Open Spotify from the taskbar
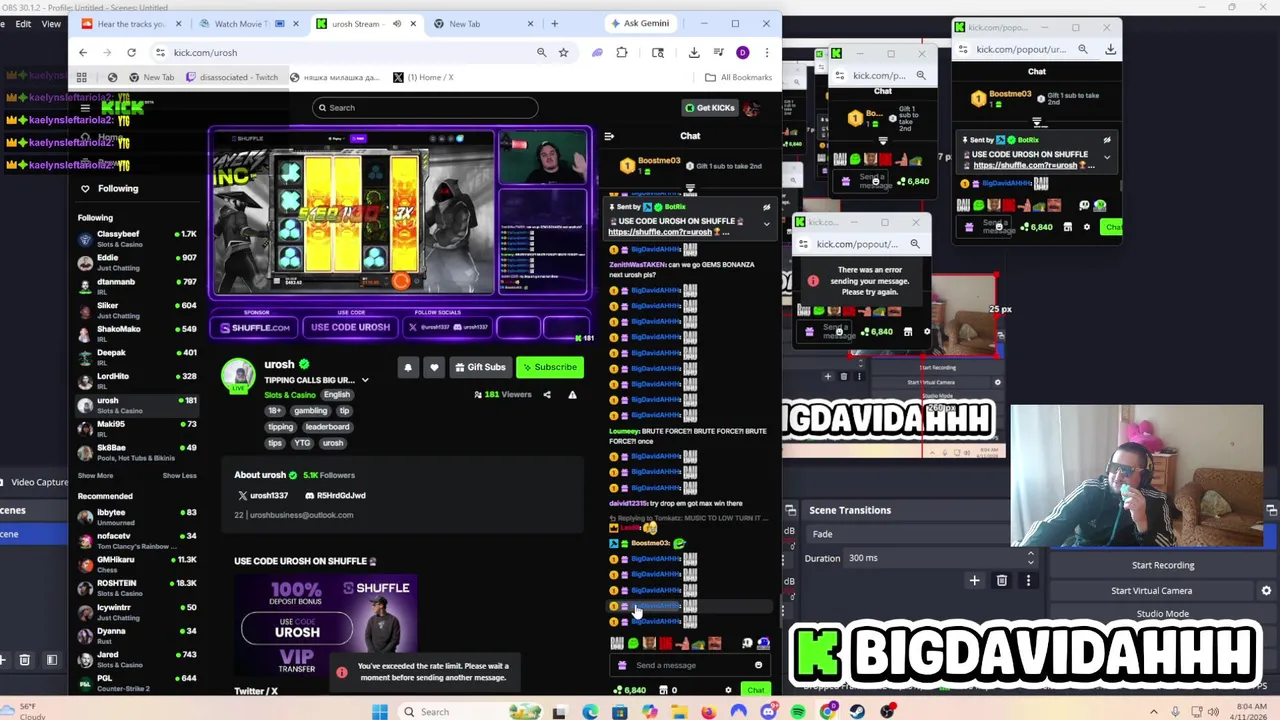Image resolution: width=1280 pixels, height=720 pixels. tap(798, 712)
